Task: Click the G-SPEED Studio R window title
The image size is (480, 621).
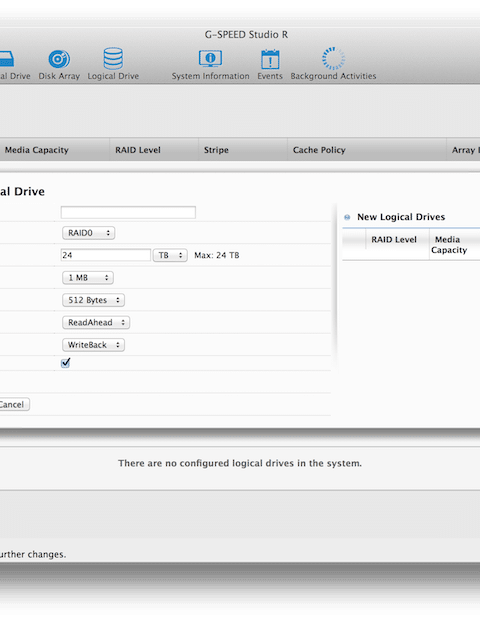Action: click(x=246, y=35)
